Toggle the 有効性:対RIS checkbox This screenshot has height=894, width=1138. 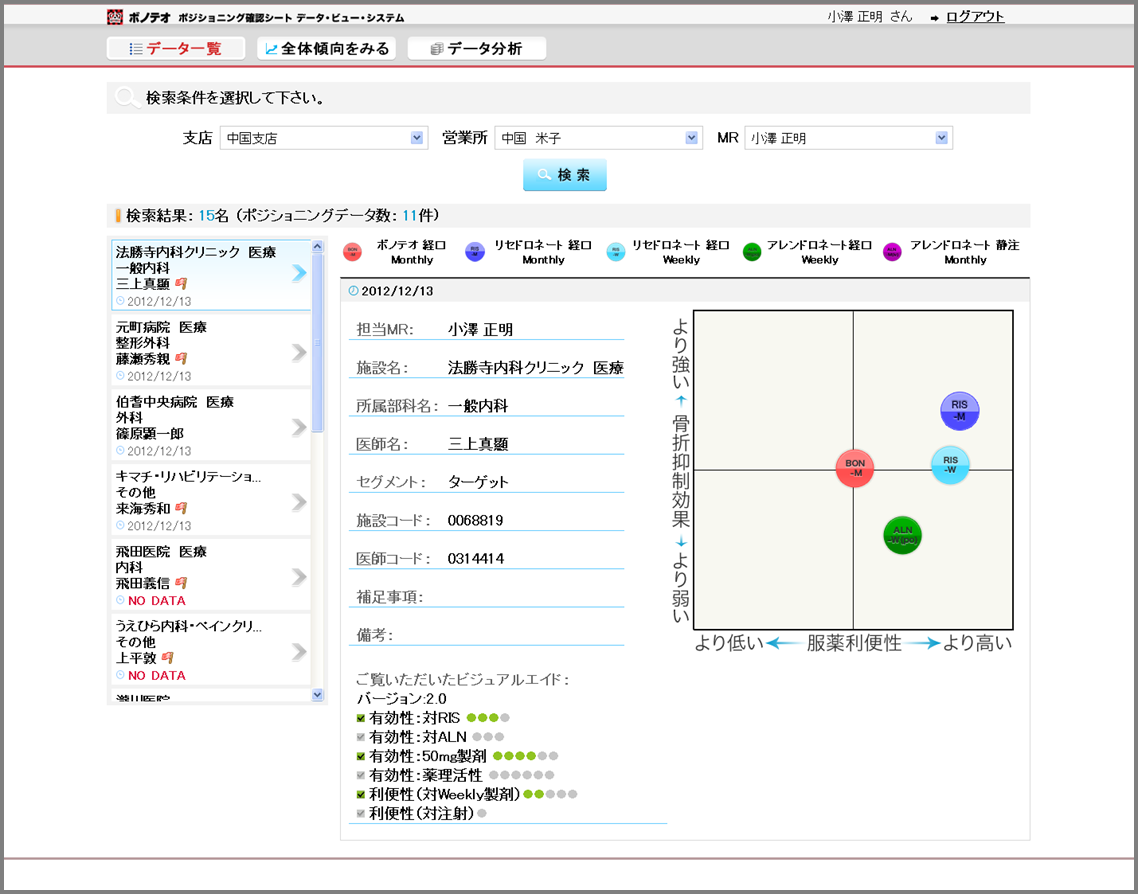point(361,718)
